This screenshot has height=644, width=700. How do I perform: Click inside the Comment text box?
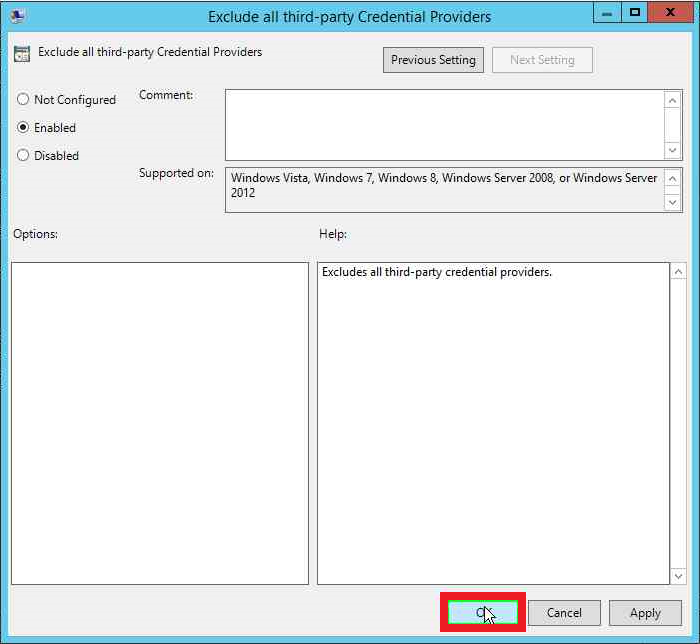(x=445, y=124)
